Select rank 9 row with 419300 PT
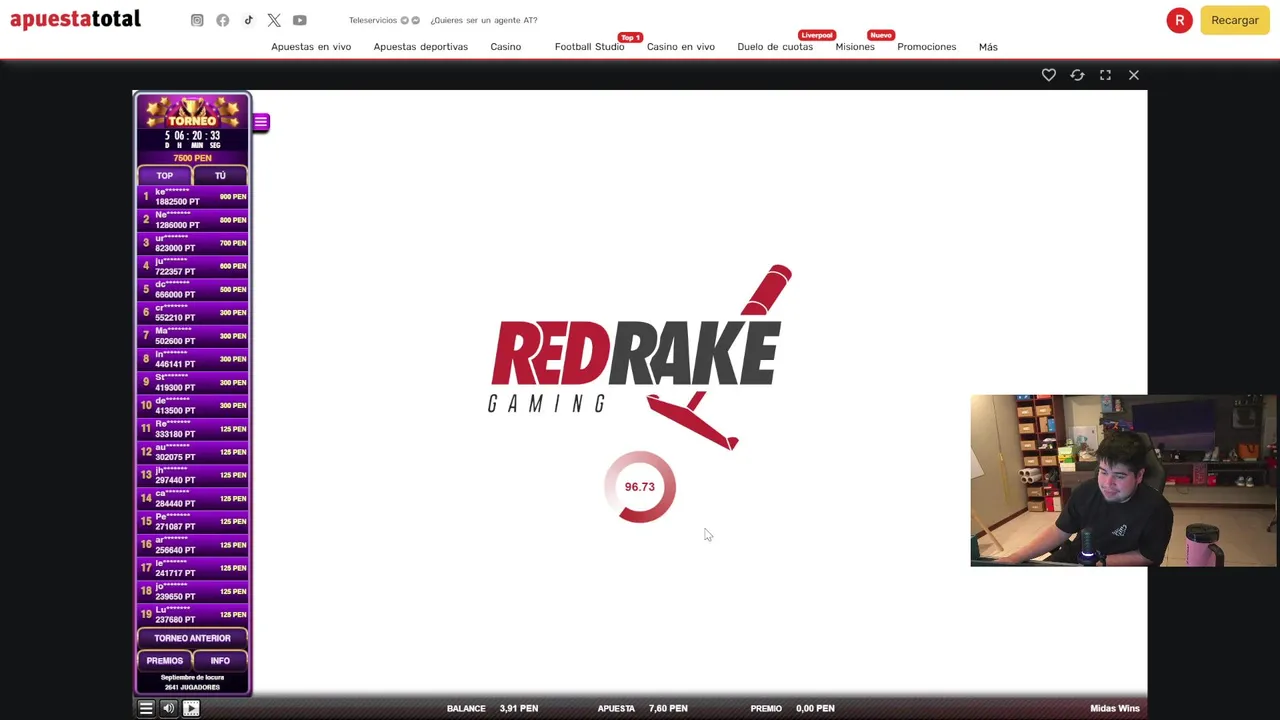 (x=192, y=382)
